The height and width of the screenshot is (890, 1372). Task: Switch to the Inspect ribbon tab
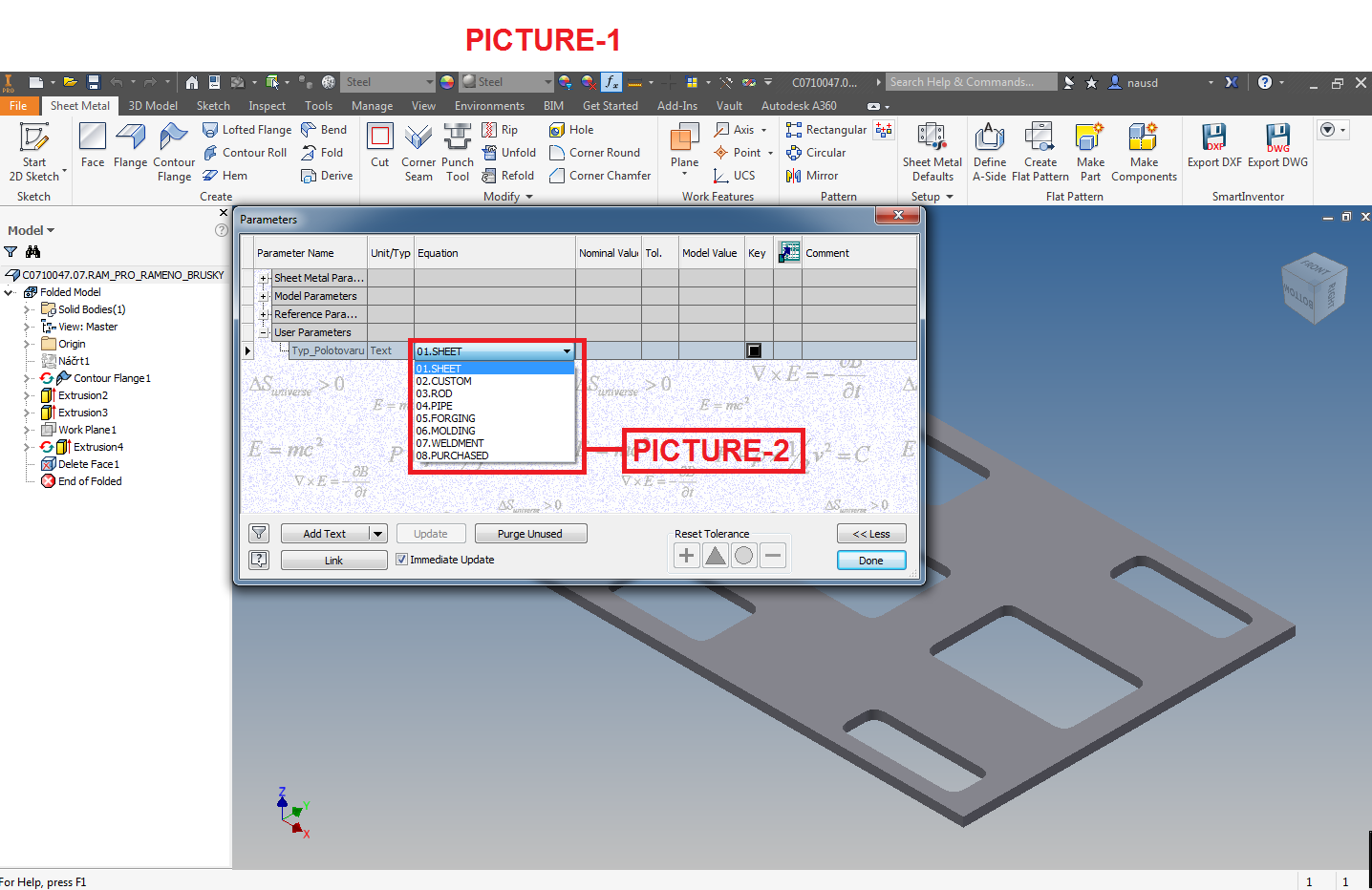[267, 106]
